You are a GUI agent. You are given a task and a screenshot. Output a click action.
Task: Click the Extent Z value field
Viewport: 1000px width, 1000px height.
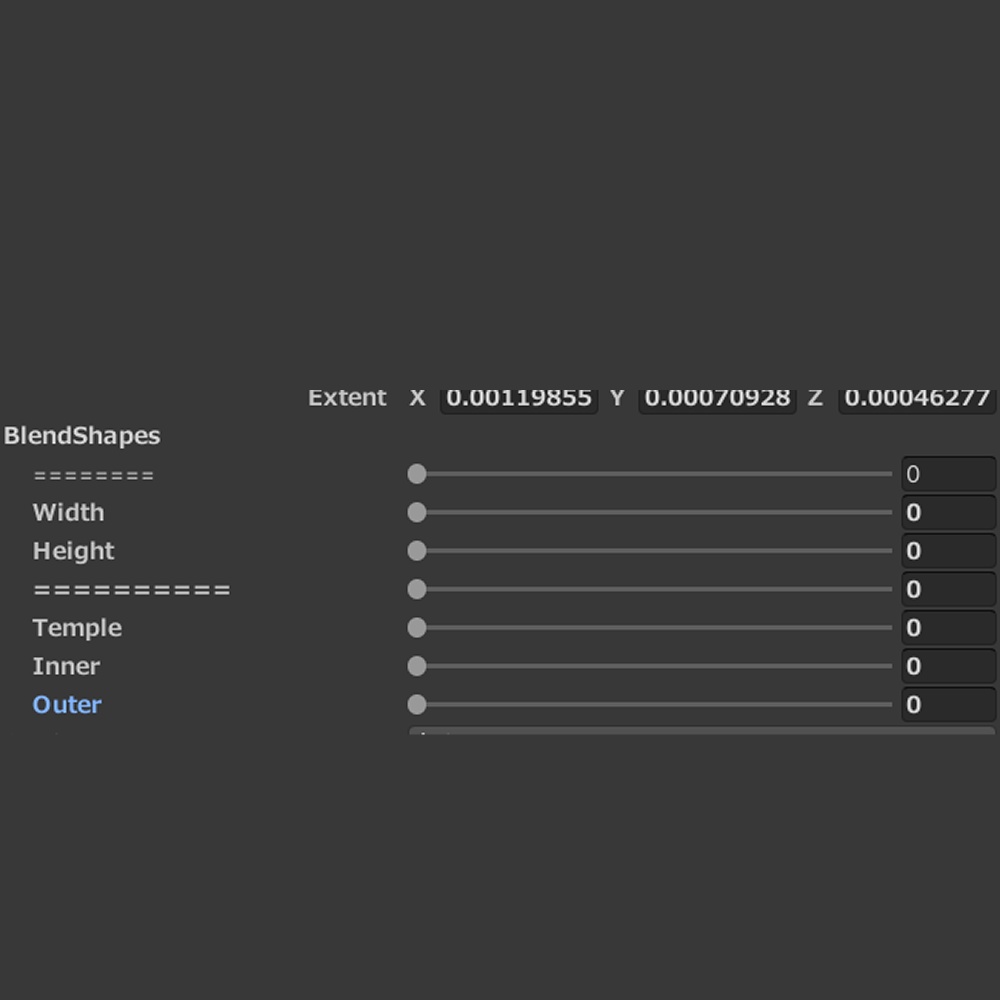(916, 399)
